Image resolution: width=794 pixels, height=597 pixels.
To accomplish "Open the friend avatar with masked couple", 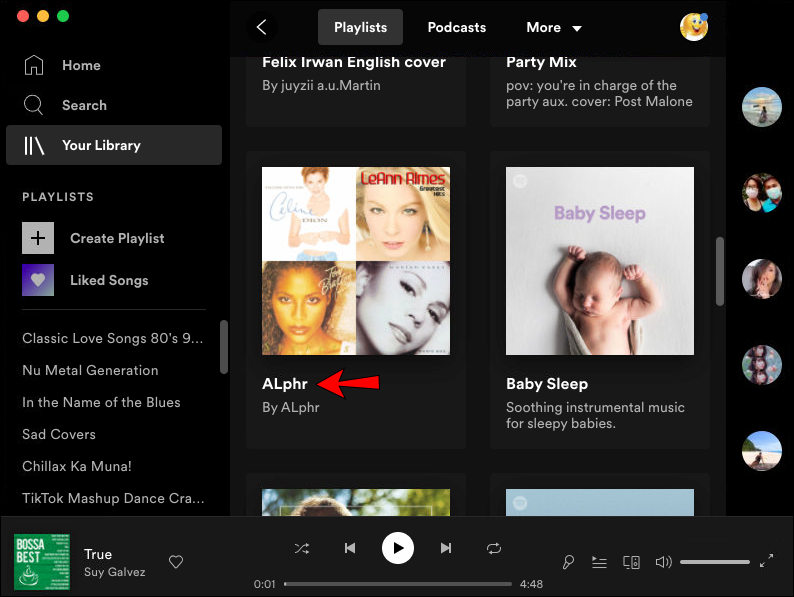I will pyautogui.click(x=762, y=193).
